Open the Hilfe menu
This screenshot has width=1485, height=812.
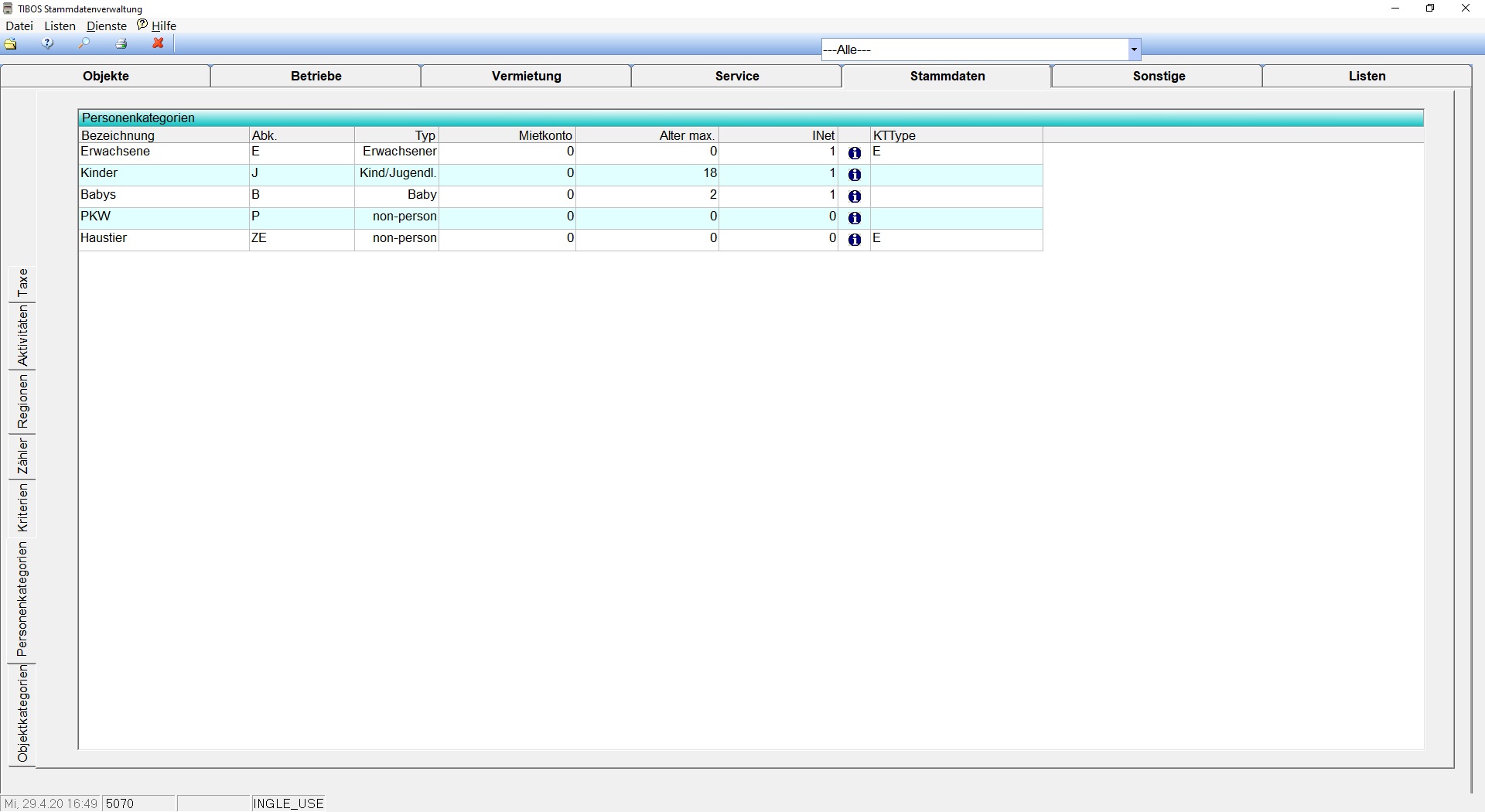pyautogui.click(x=158, y=26)
